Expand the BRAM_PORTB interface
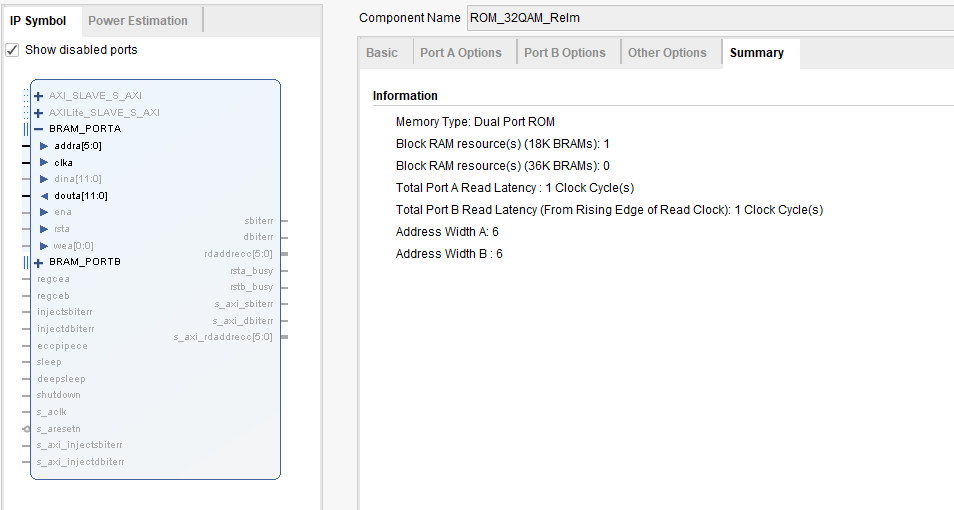The image size is (954, 510). tap(39, 263)
